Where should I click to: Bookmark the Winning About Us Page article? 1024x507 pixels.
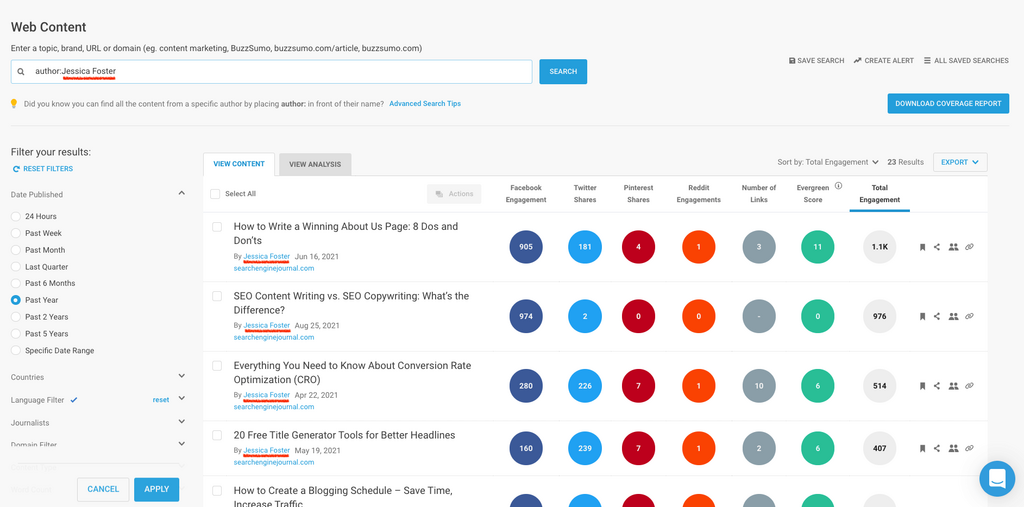[922, 247]
